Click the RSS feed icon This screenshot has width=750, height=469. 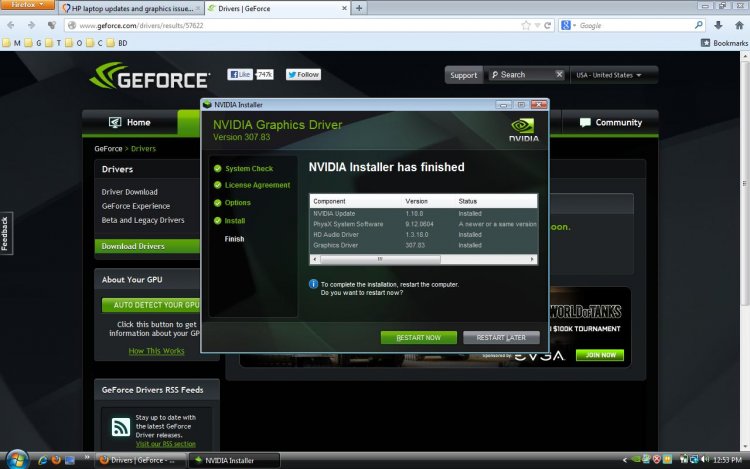click(121, 426)
